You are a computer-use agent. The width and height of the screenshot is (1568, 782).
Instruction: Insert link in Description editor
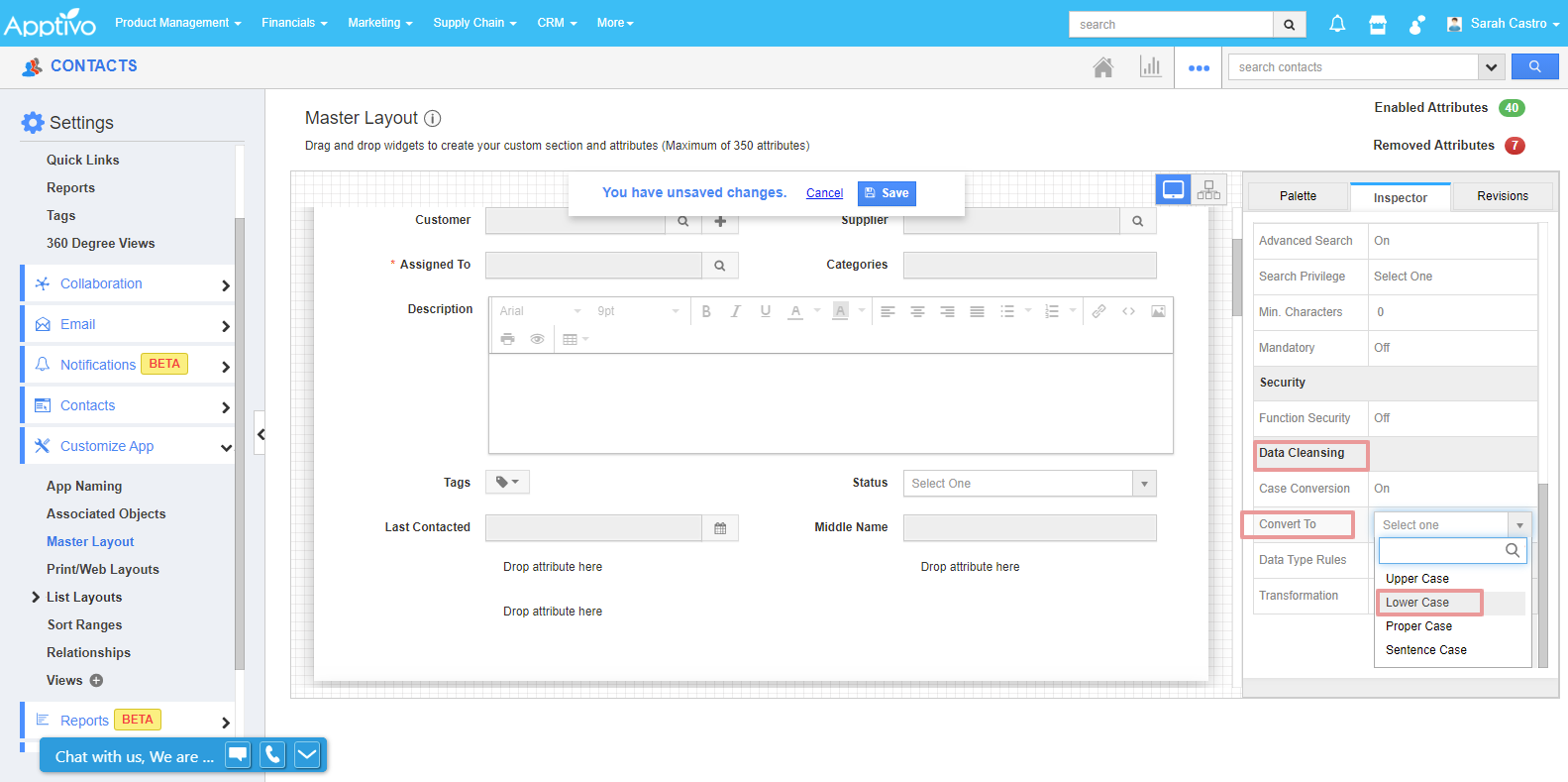tap(1098, 311)
